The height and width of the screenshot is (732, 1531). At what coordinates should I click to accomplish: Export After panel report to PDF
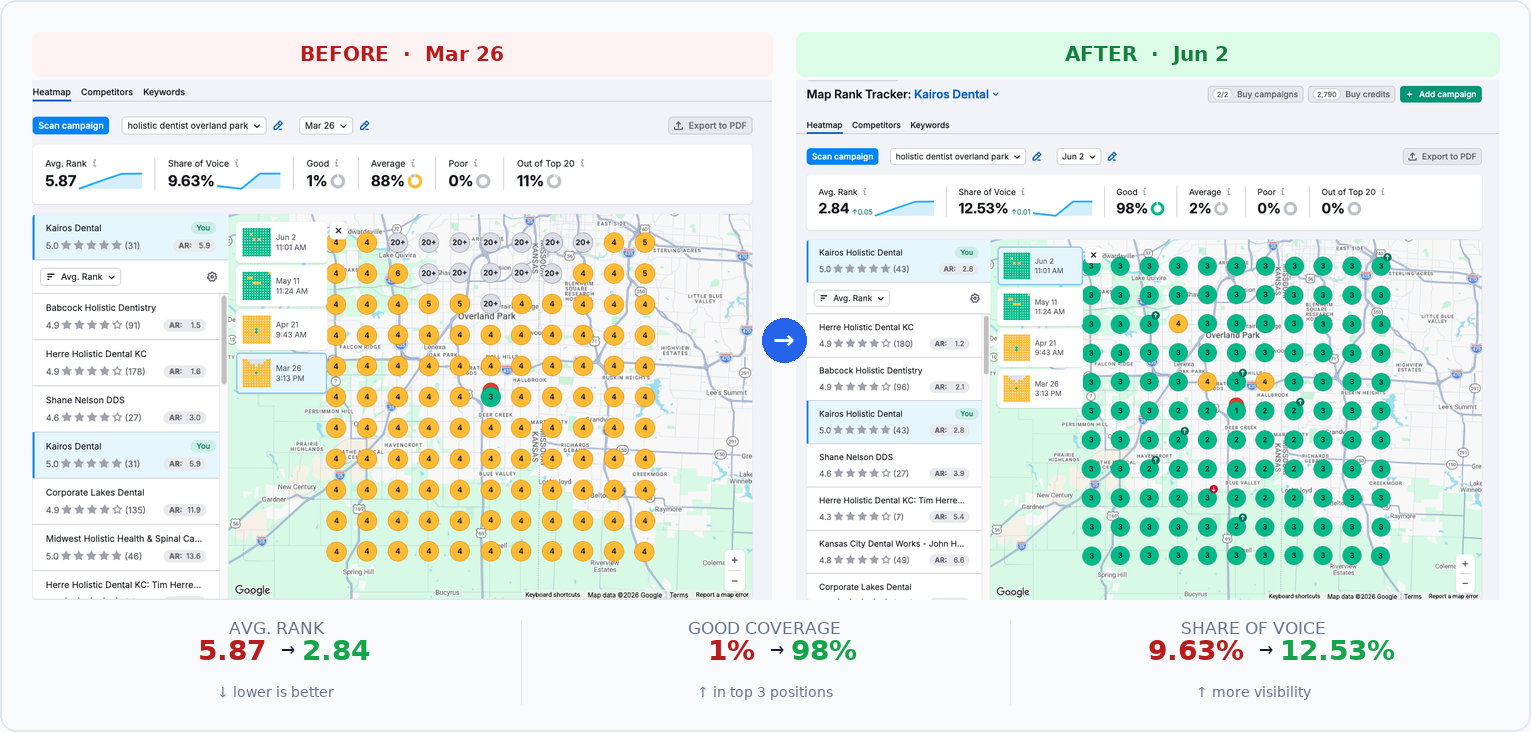1442,157
